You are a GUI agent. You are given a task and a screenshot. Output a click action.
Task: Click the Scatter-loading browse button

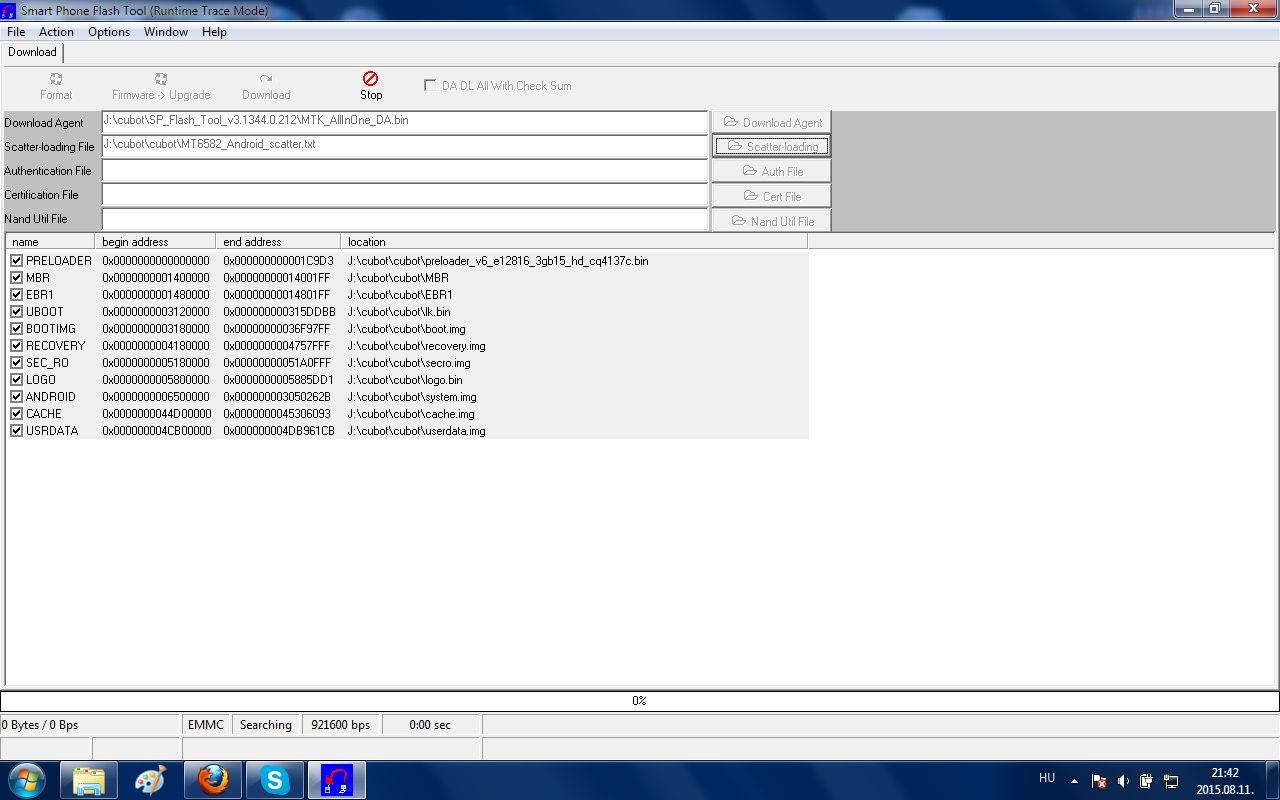771,146
